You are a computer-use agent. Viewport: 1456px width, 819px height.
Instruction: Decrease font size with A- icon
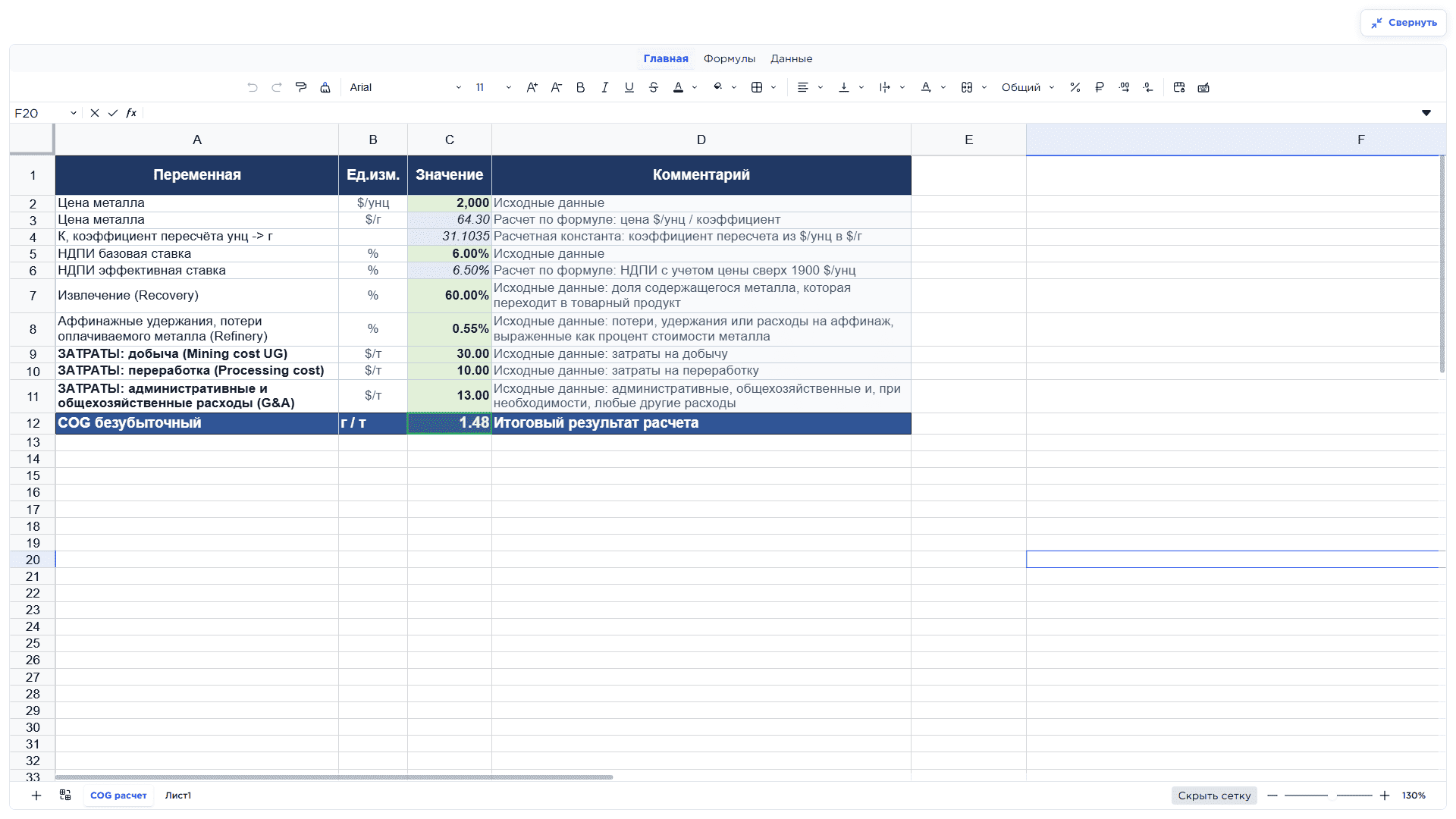pos(557,87)
